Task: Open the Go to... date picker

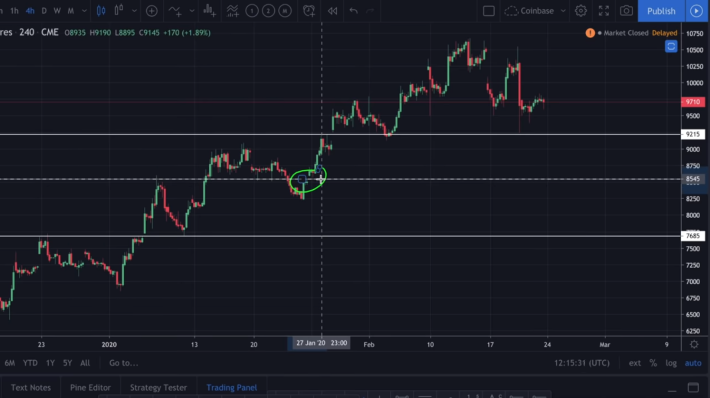Action: 124,363
